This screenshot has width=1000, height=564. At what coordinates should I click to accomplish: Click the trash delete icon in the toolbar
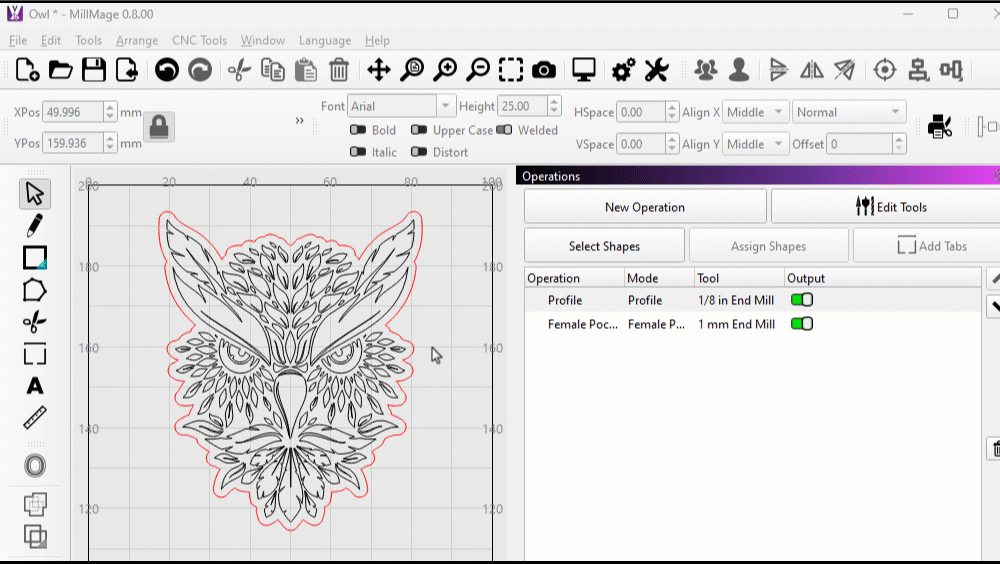(339, 69)
